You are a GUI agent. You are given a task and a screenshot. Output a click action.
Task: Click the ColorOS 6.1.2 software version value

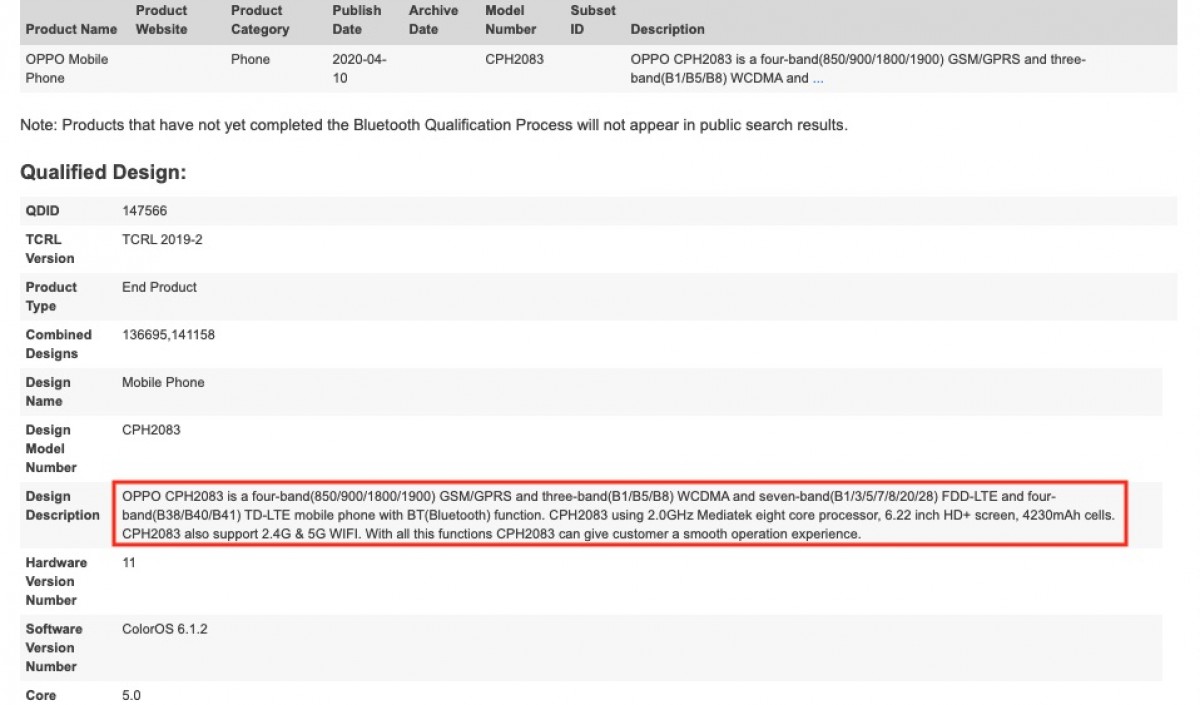(x=165, y=629)
